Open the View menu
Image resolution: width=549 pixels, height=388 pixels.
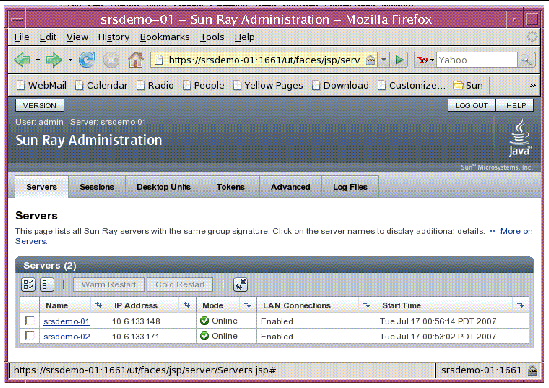point(77,37)
